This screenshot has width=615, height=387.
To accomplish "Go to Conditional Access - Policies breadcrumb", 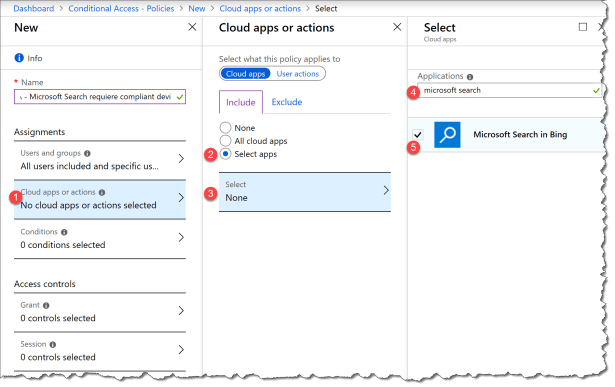I will pos(121,9).
